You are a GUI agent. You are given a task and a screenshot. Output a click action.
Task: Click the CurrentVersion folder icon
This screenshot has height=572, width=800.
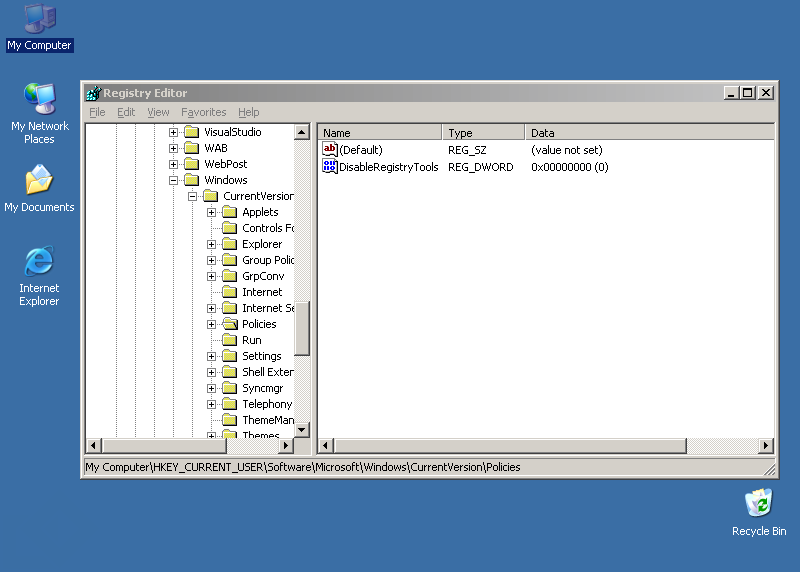point(211,196)
